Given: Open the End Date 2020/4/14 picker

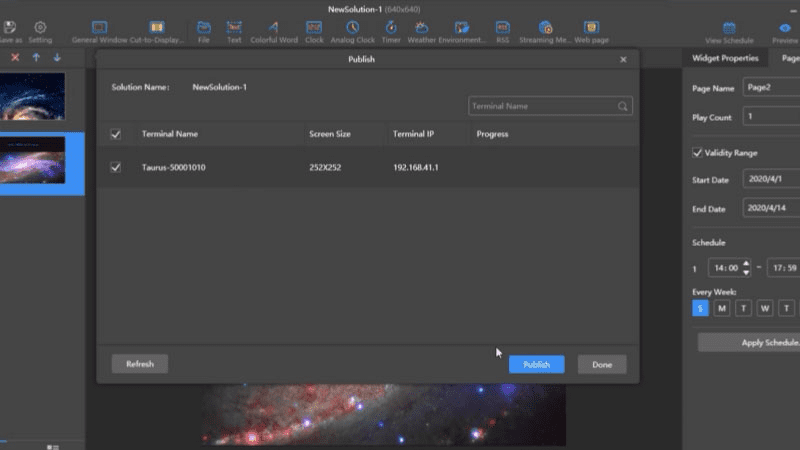Looking at the screenshot, I should (771, 208).
